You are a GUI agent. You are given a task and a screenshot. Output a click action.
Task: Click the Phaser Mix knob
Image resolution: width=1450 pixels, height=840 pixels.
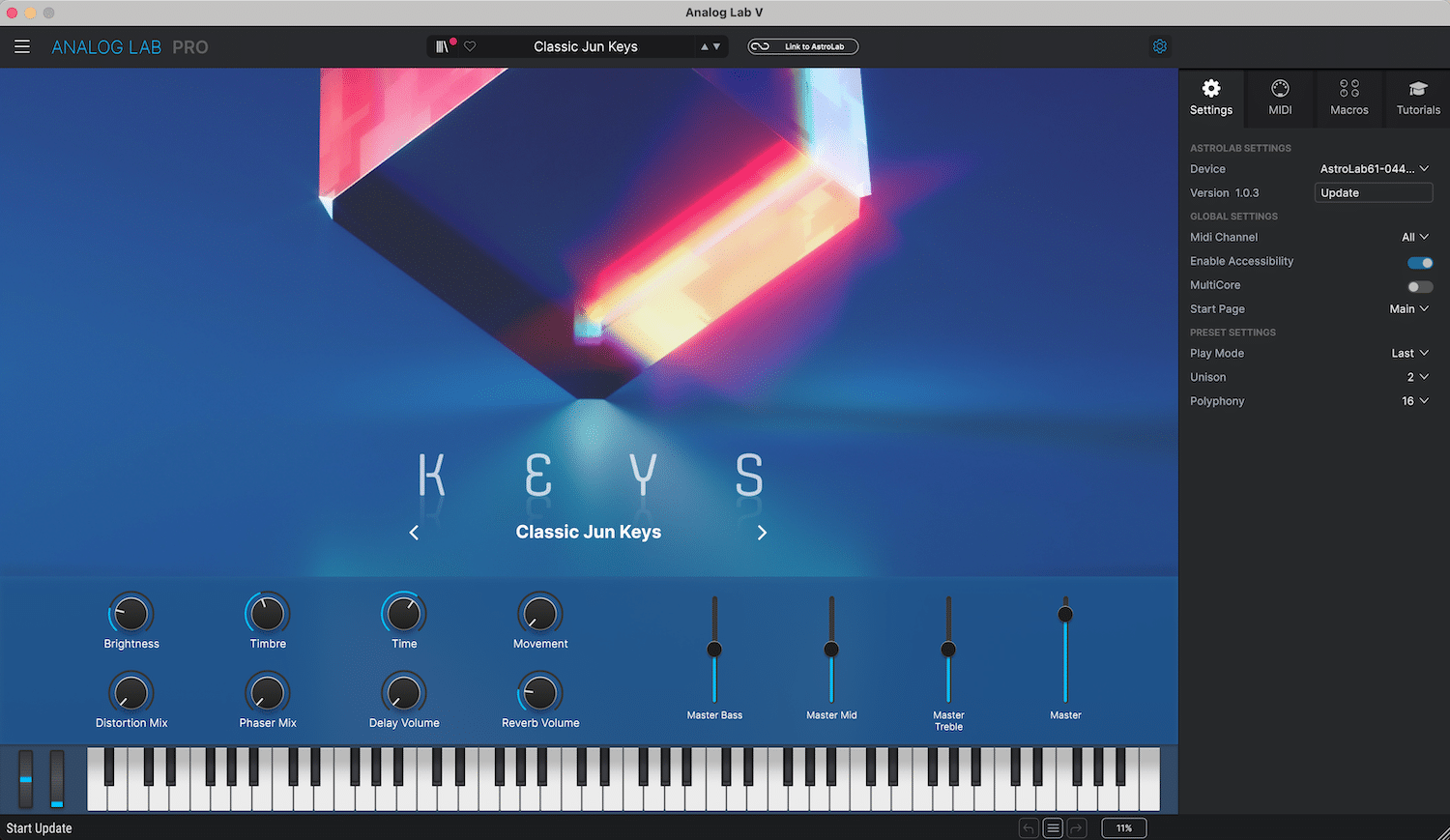[268, 693]
